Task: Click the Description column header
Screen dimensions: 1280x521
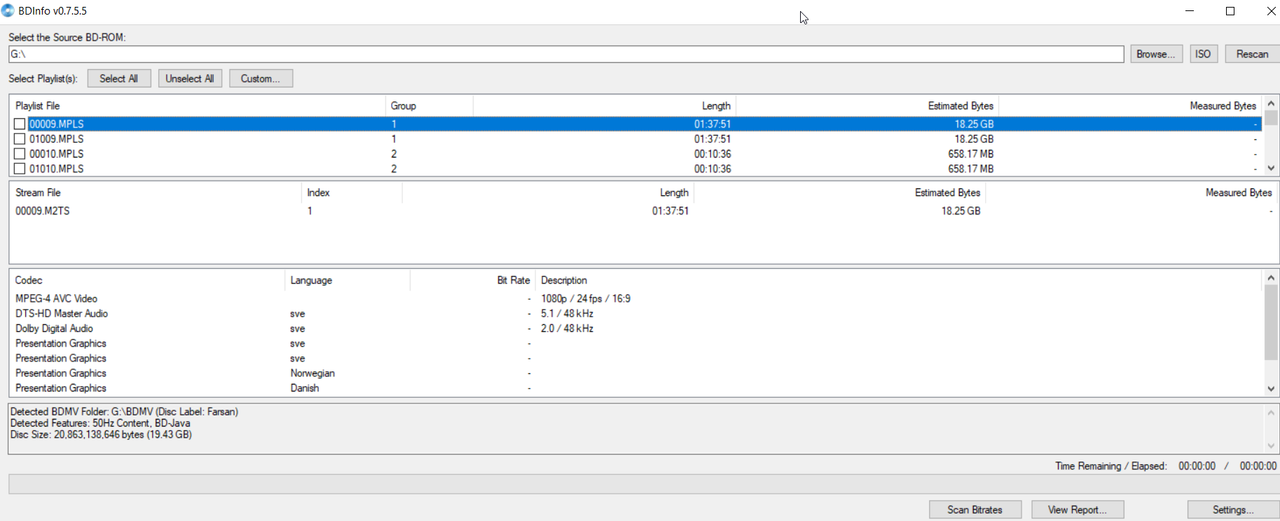Action: click(898, 280)
